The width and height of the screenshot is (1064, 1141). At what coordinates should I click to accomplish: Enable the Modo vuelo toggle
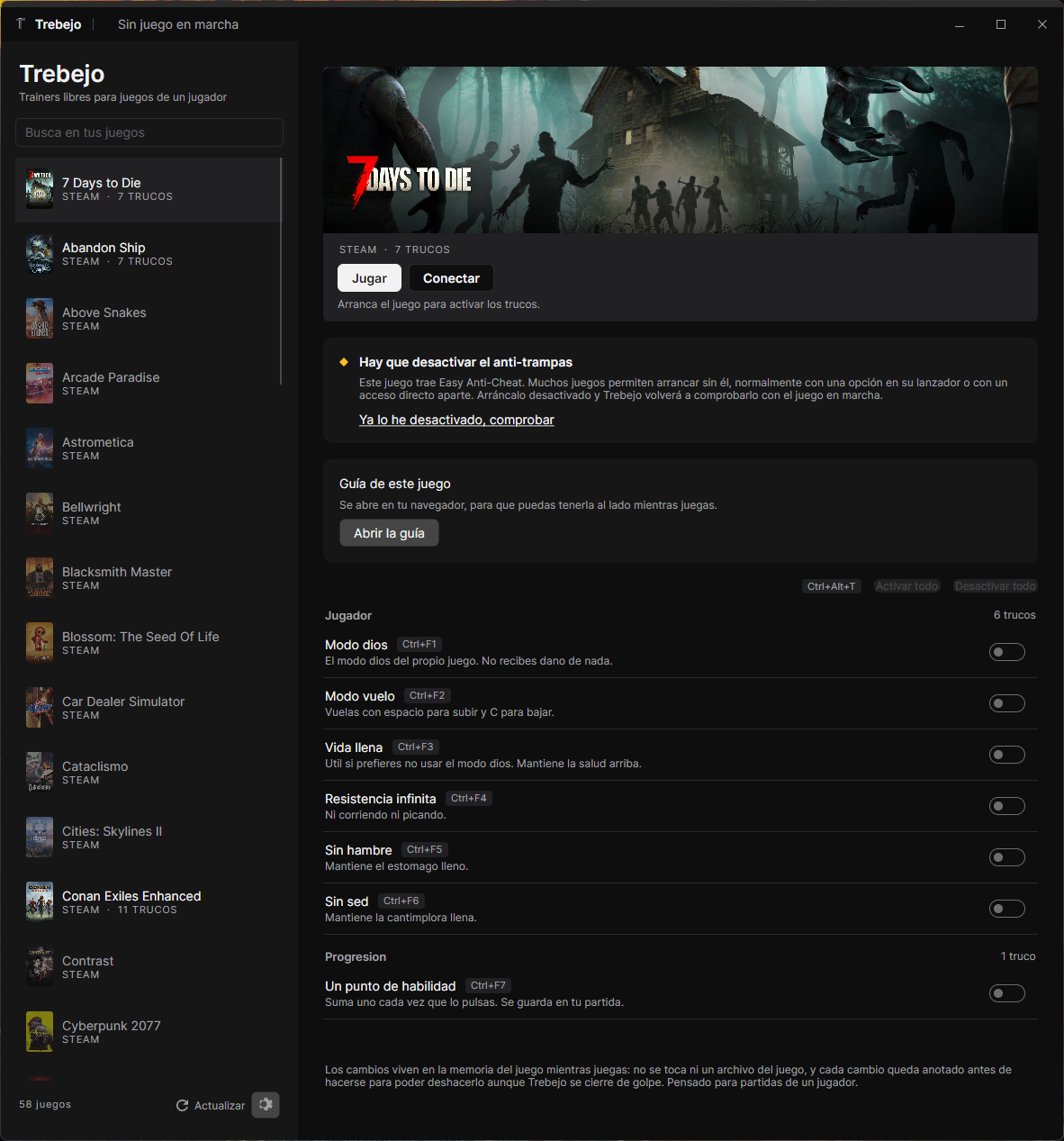tap(1007, 703)
